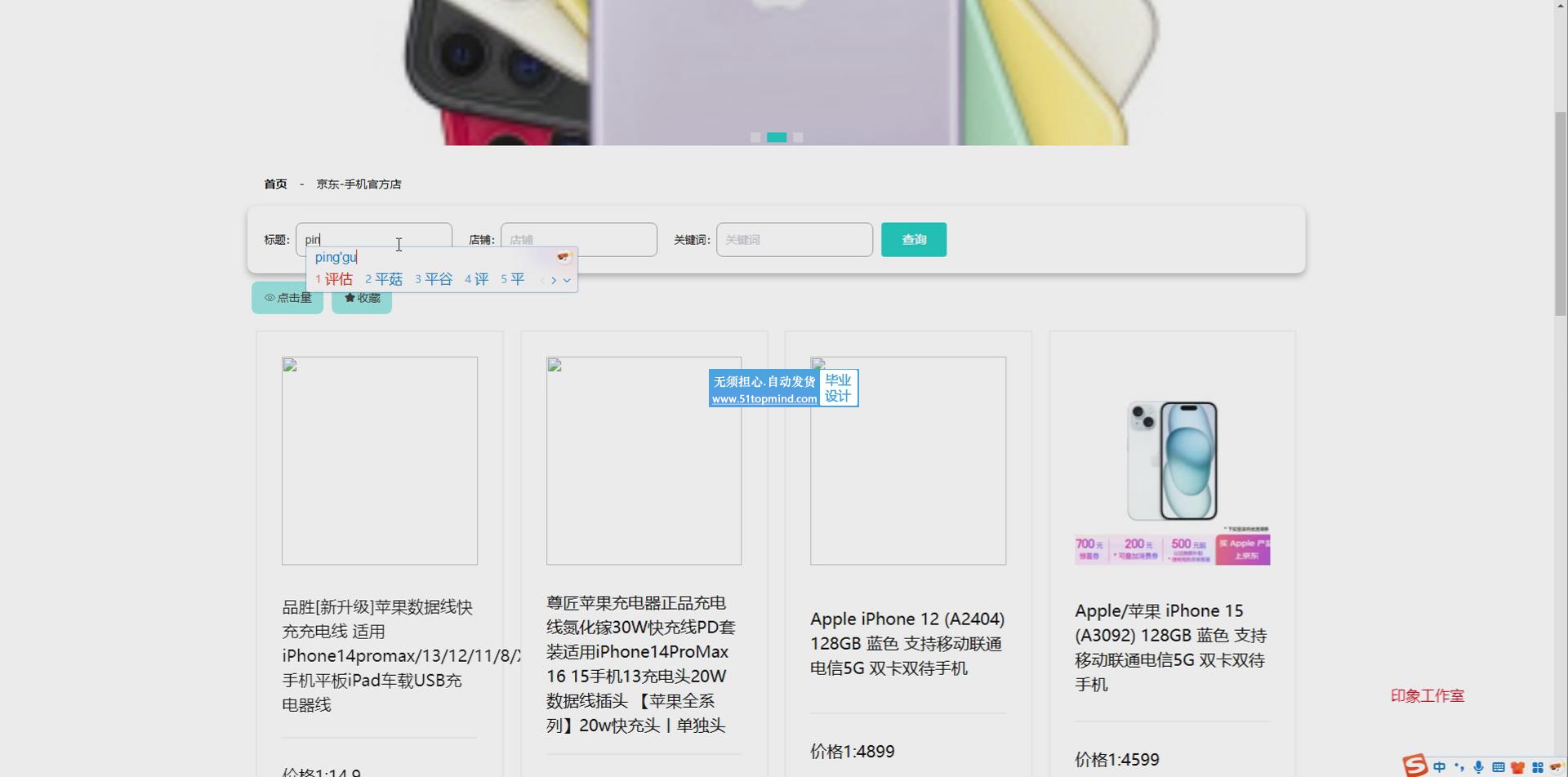Select the active teal carousel indicator
This screenshot has width=1568, height=777.
pyautogui.click(x=777, y=137)
